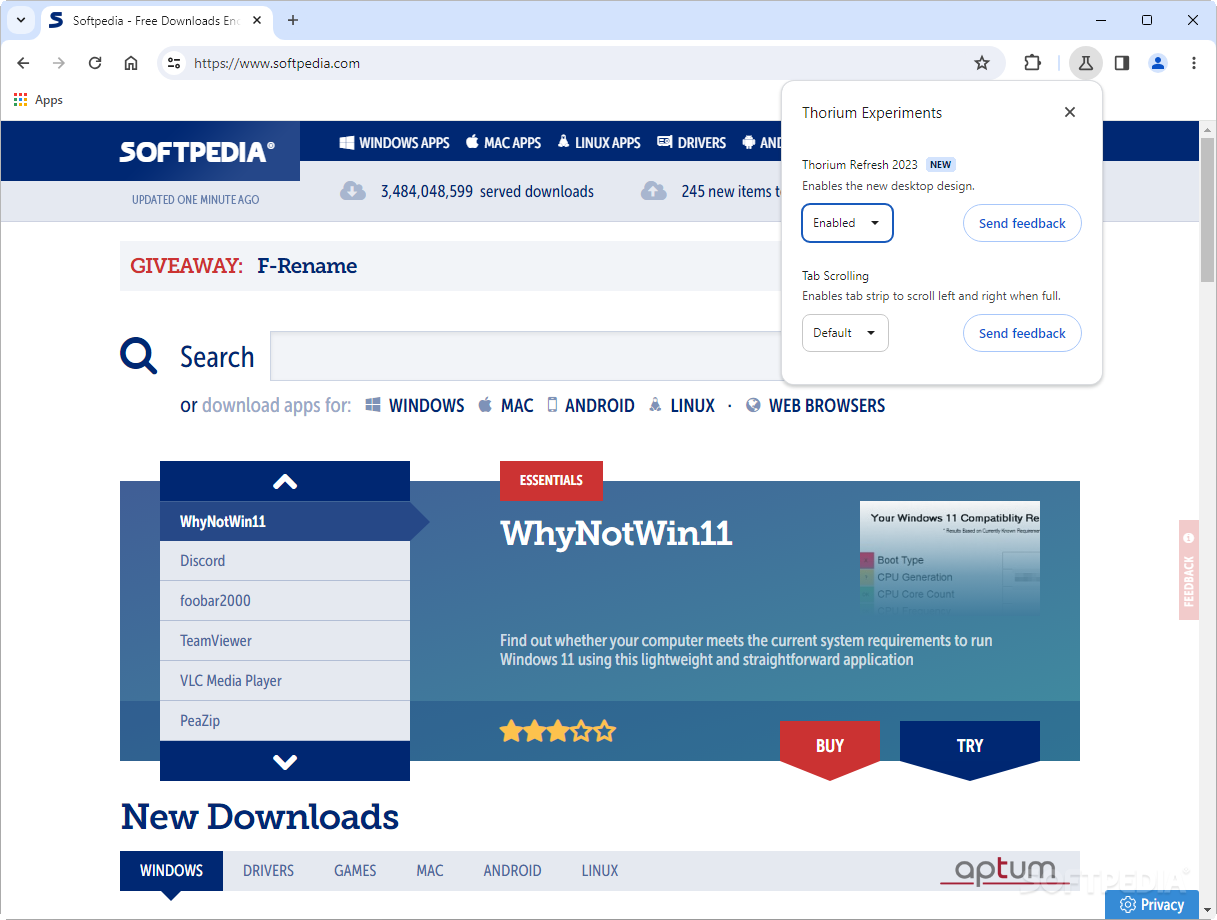
Task: Select Discord in the list
Action: point(285,561)
